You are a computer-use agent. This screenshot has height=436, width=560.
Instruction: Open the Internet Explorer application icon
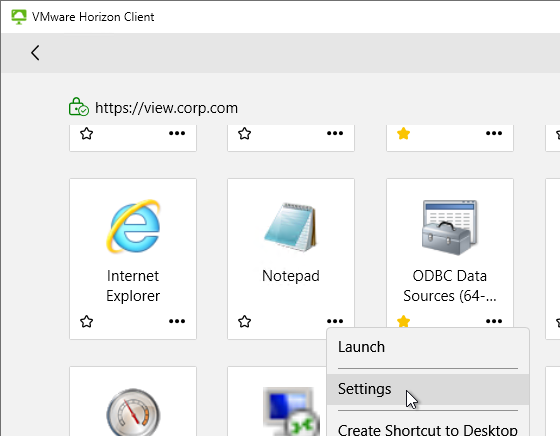(133, 226)
